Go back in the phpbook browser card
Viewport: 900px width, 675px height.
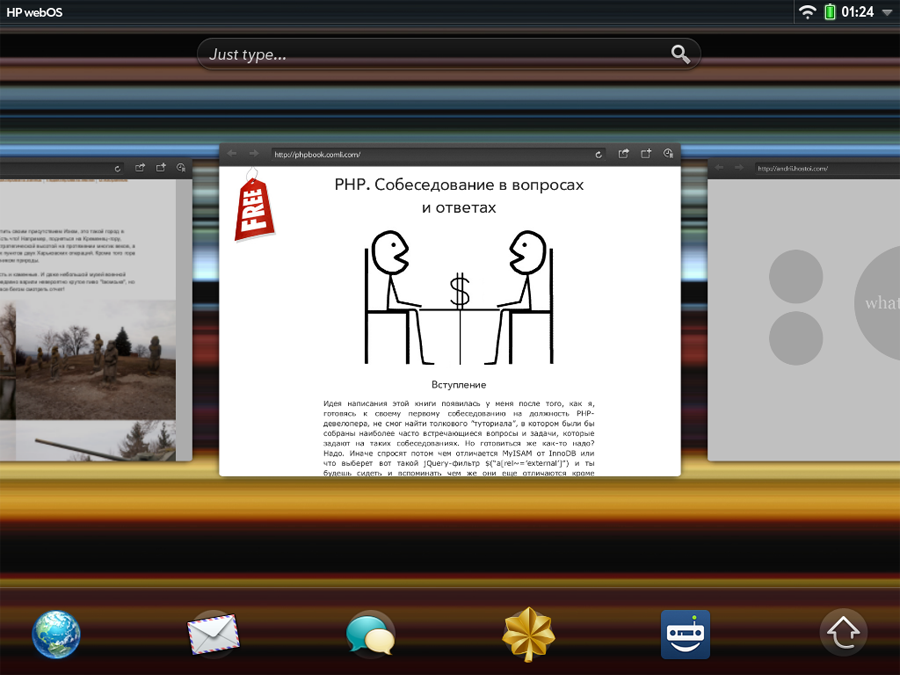pos(232,153)
